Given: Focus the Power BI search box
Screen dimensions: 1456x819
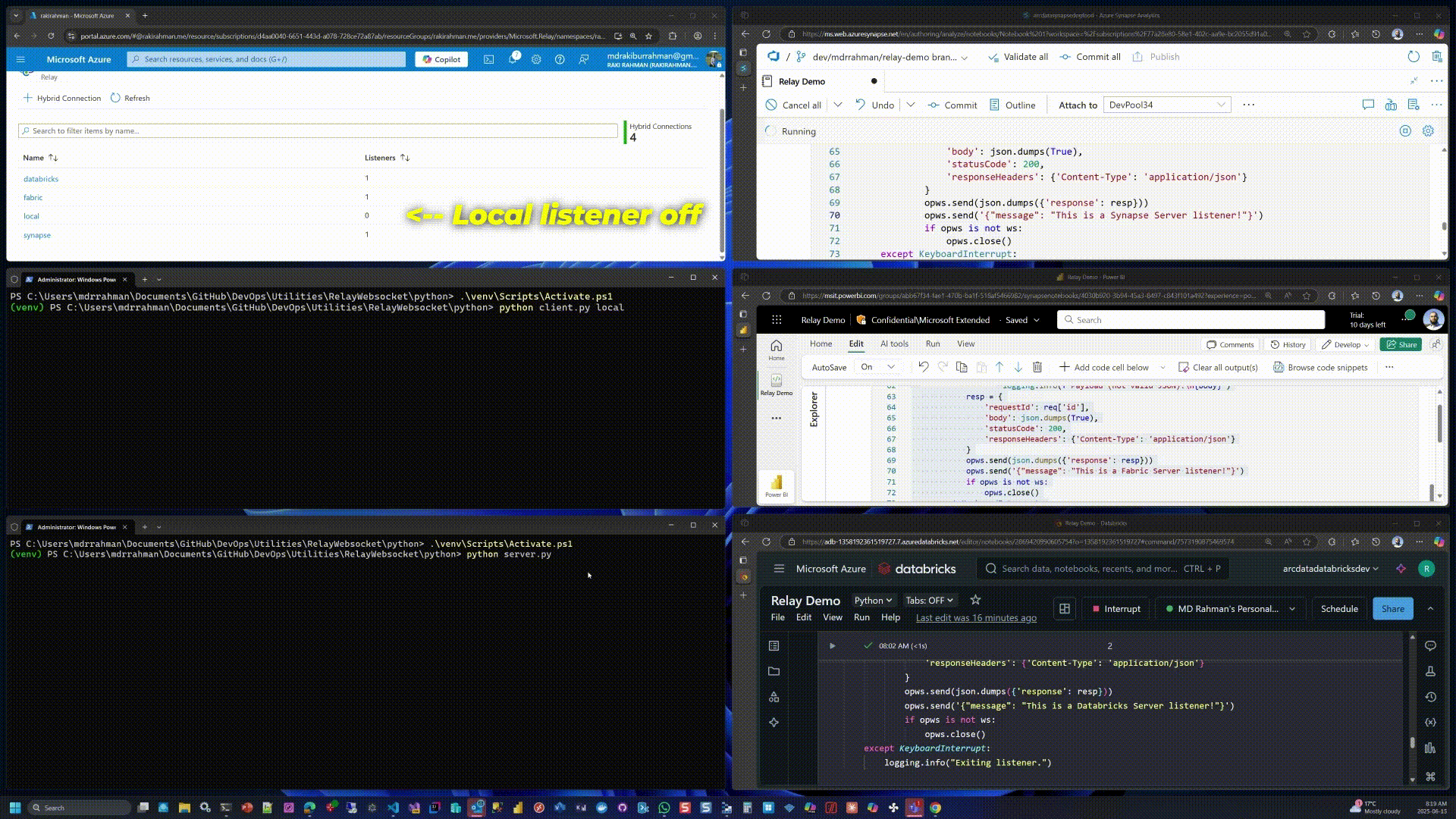Looking at the screenshot, I should coord(1191,320).
